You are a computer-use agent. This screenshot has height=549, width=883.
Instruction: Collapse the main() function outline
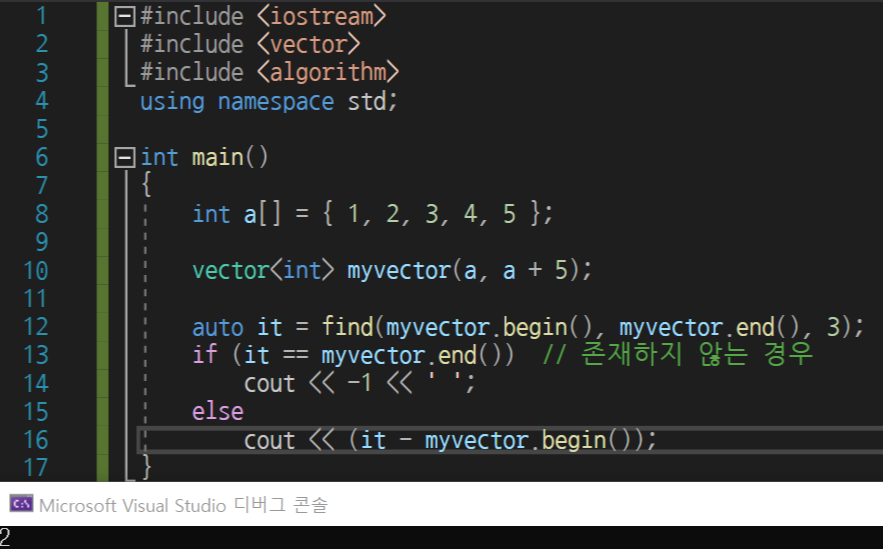124,158
